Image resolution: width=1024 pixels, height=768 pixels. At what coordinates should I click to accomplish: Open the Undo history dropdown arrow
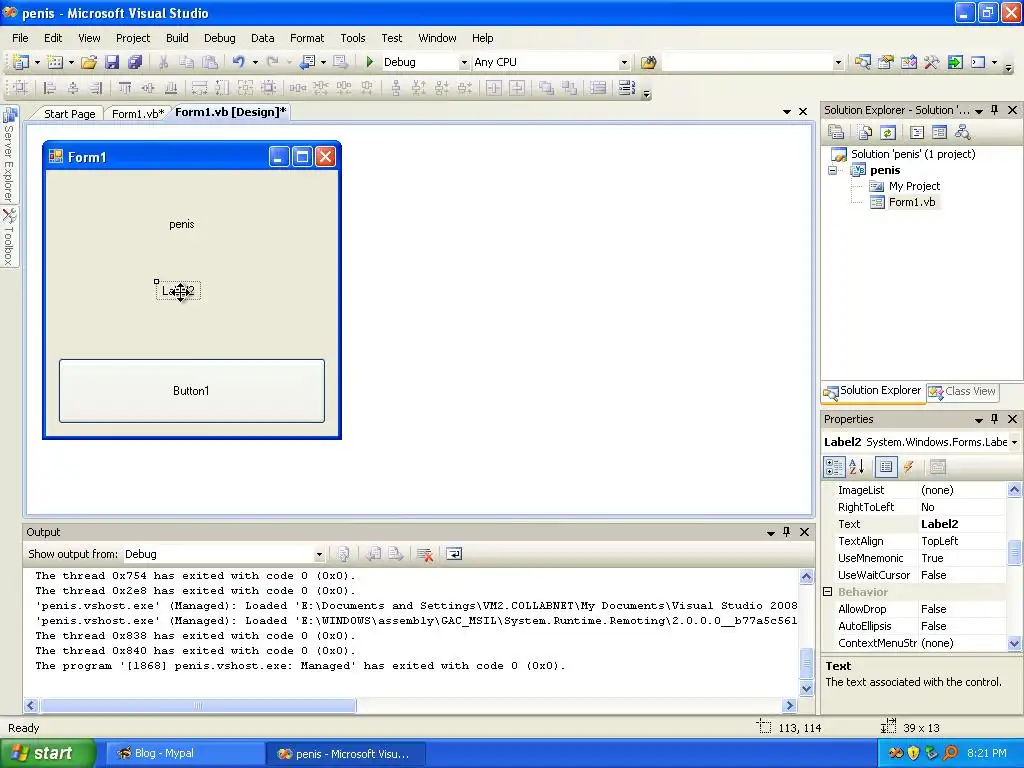click(x=255, y=63)
